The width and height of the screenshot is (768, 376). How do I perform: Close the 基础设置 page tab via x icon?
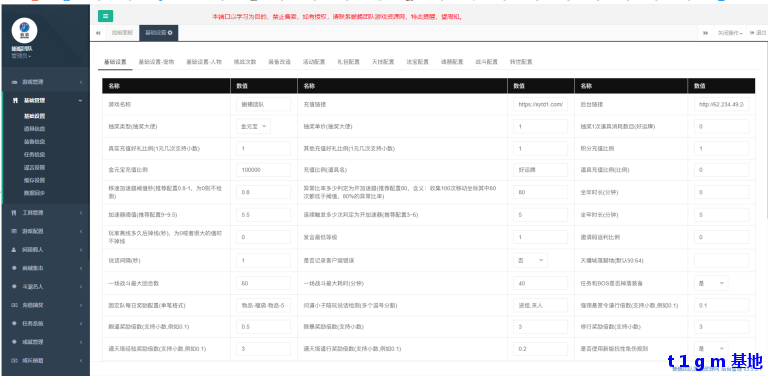point(170,33)
